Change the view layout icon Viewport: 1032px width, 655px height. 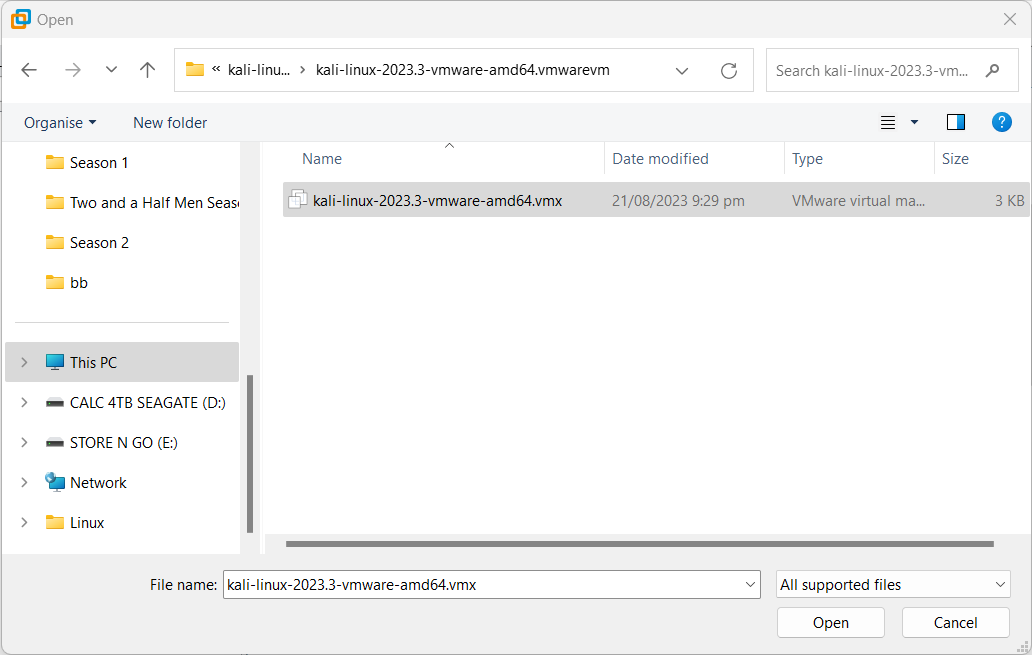(888, 122)
